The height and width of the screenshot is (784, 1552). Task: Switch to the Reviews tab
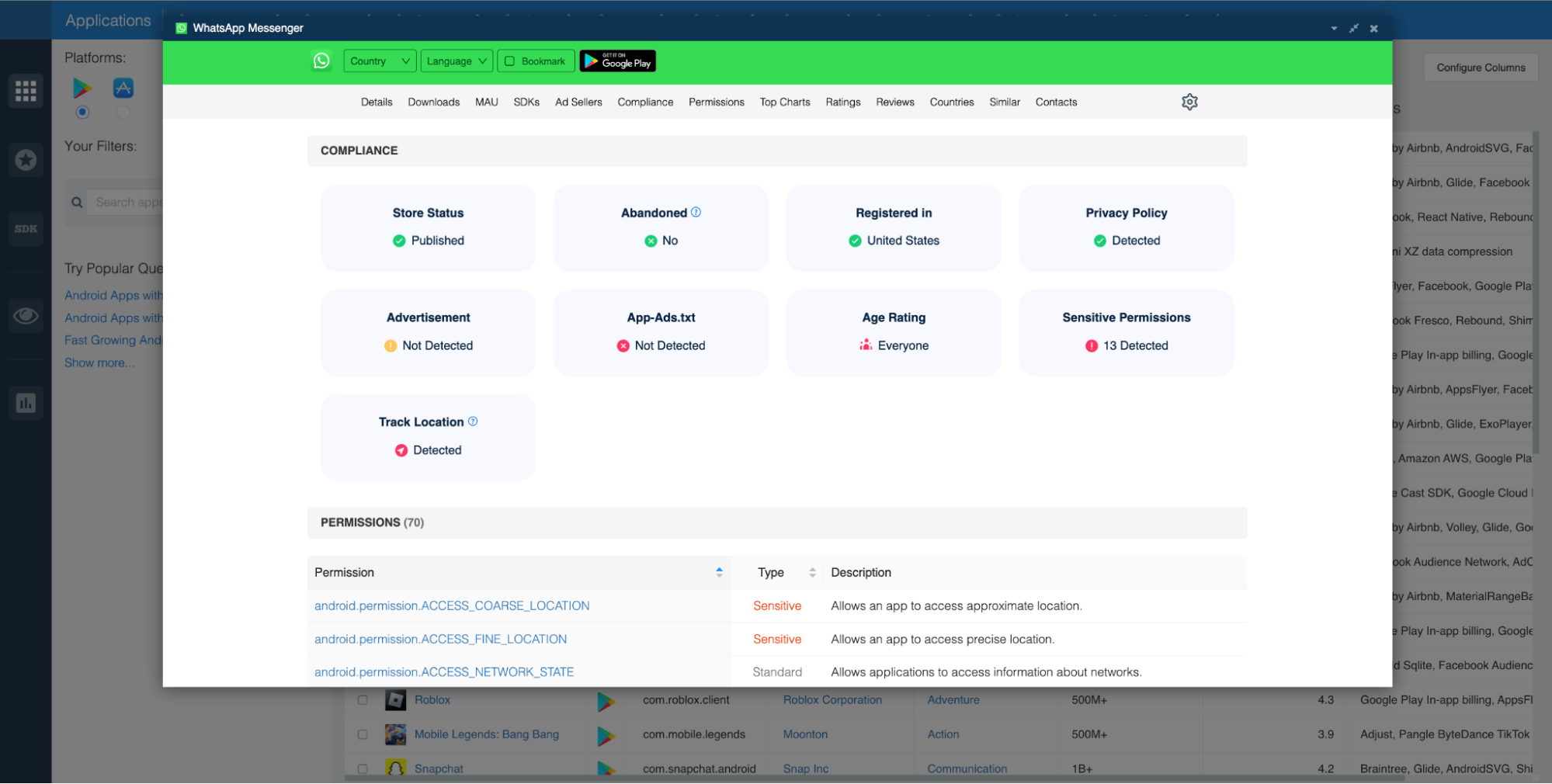895,102
